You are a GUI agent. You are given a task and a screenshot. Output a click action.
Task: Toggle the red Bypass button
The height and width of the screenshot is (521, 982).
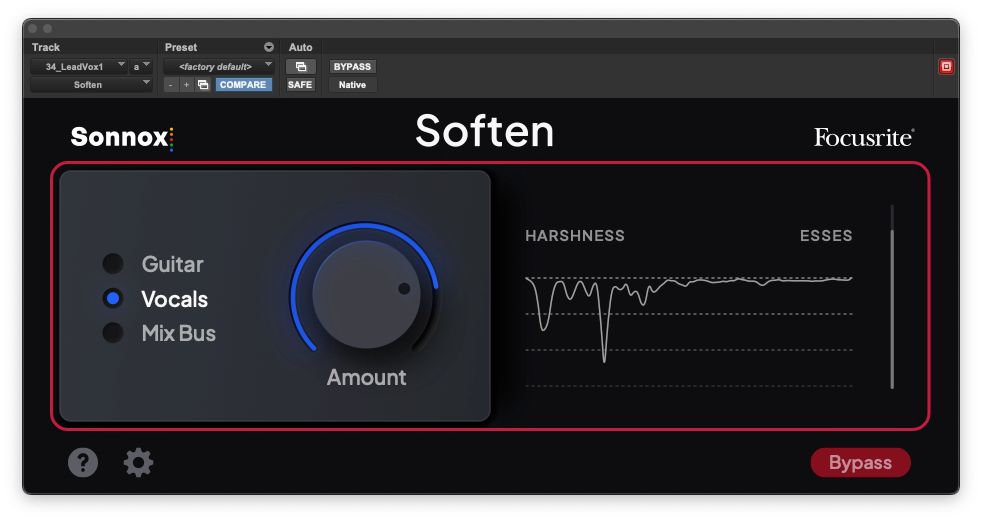861,463
